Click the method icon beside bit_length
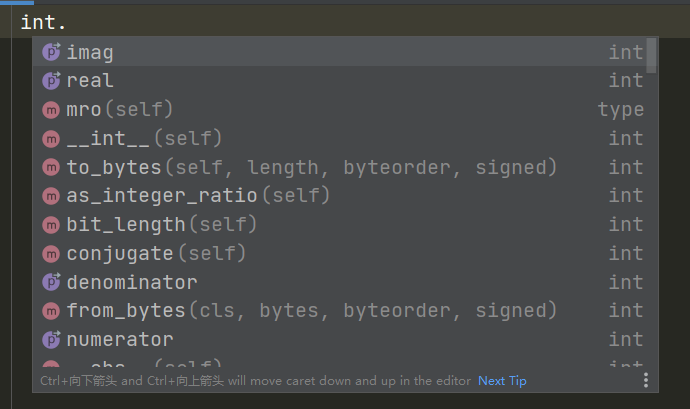Screen dimensions: 690x409 [x=51, y=225]
